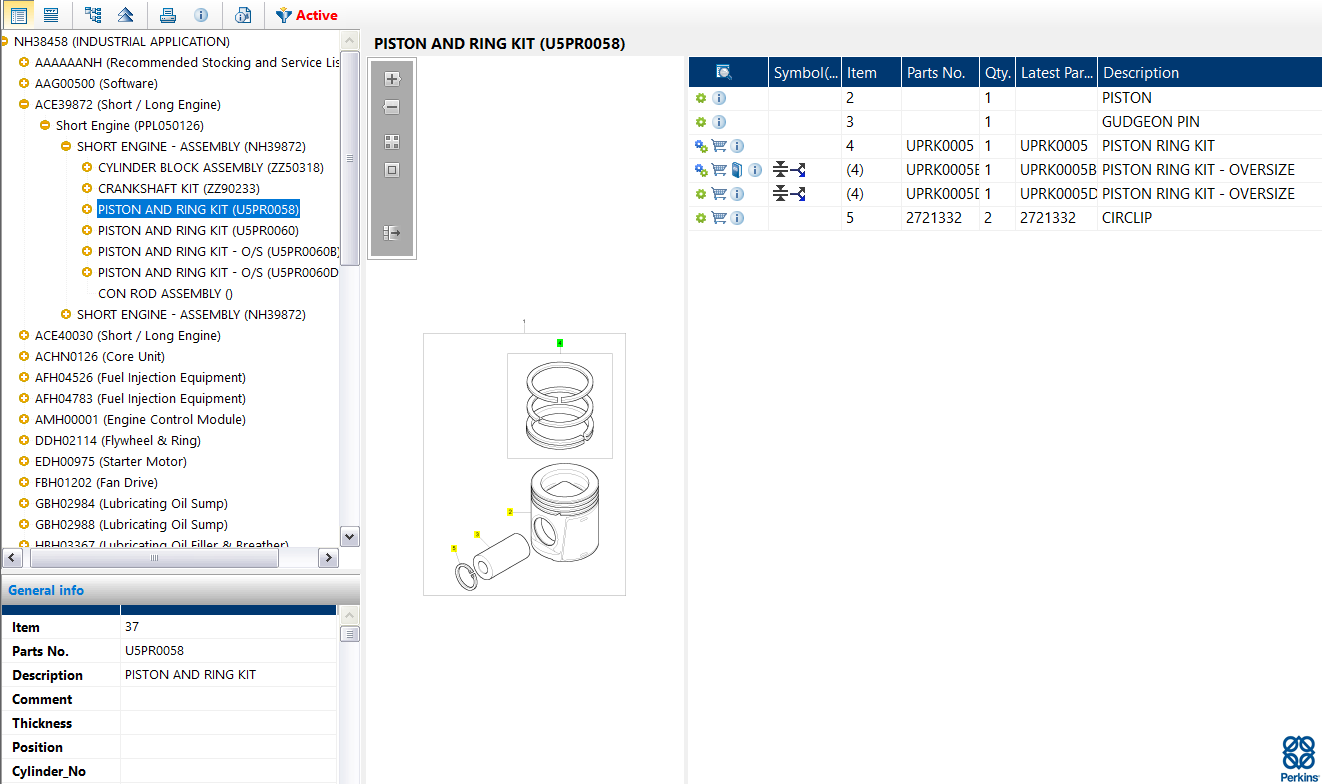The image size is (1322, 784).
Task: Select GBH02984 (Lubricating Oil Sump) tree item
Action: tap(131, 504)
